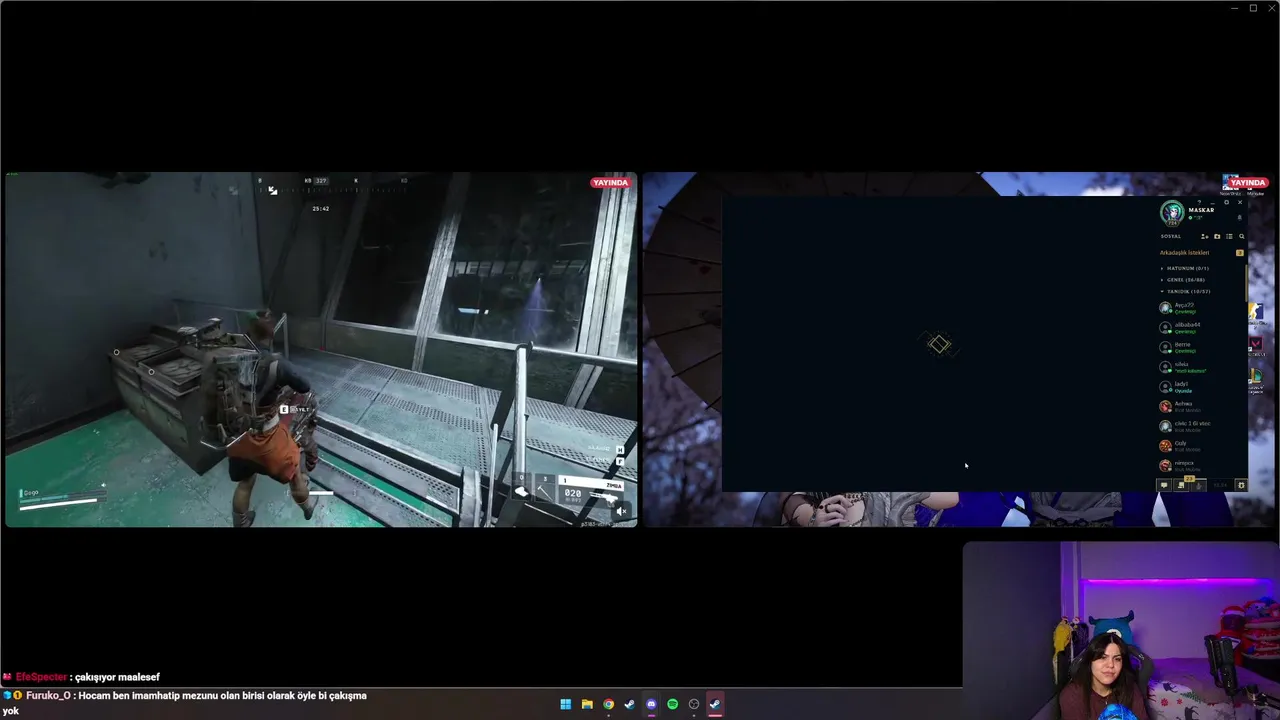Click the MASKAR summoner name
This screenshot has height=720, width=1280.
[x=1201, y=210]
